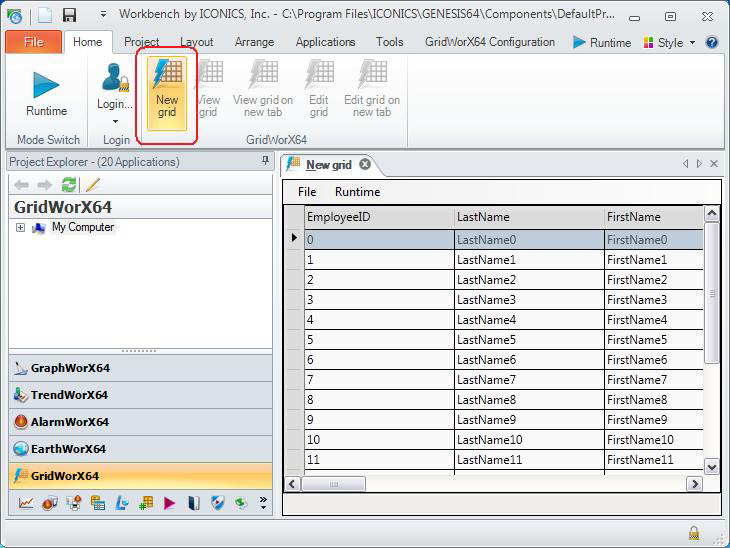The image size is (730, 548).
Task: Pin the Project Explorer panel
Action: 265,161
